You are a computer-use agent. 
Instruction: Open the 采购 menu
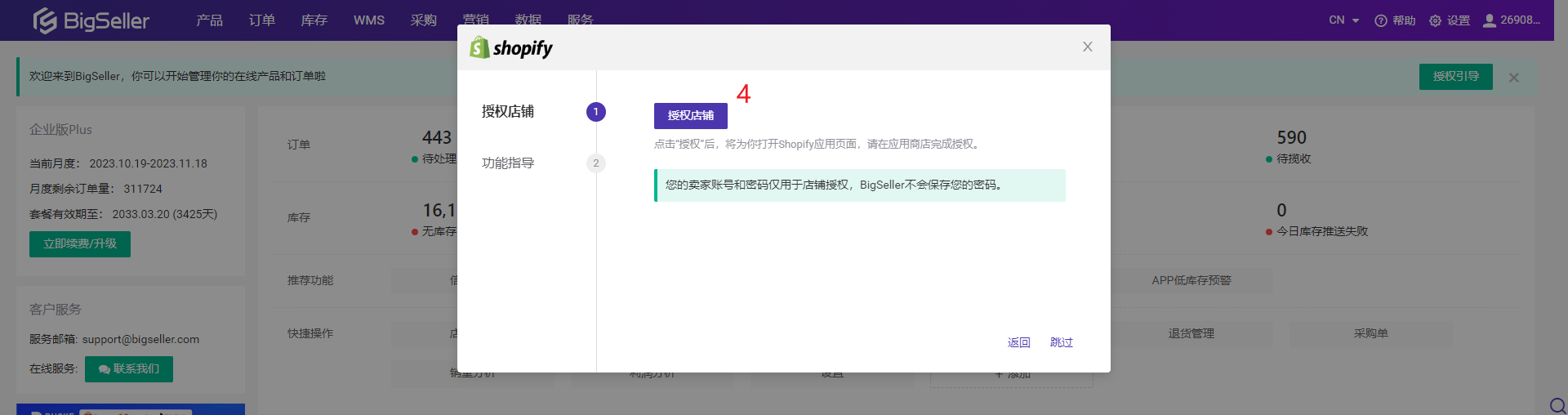coord(423,20)
